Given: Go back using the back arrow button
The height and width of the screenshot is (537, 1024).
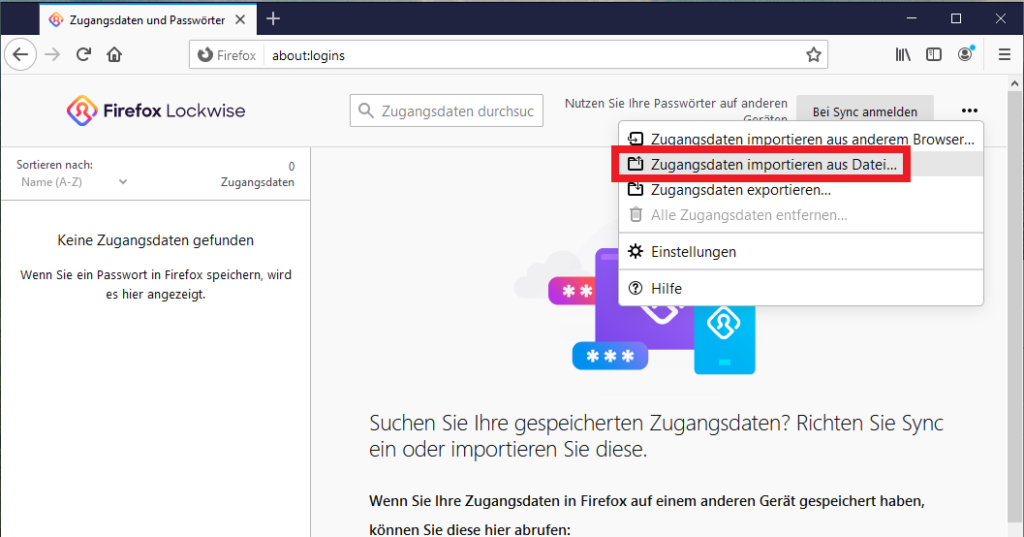Looking at the screenshot, I should click(x=20, y=55).
